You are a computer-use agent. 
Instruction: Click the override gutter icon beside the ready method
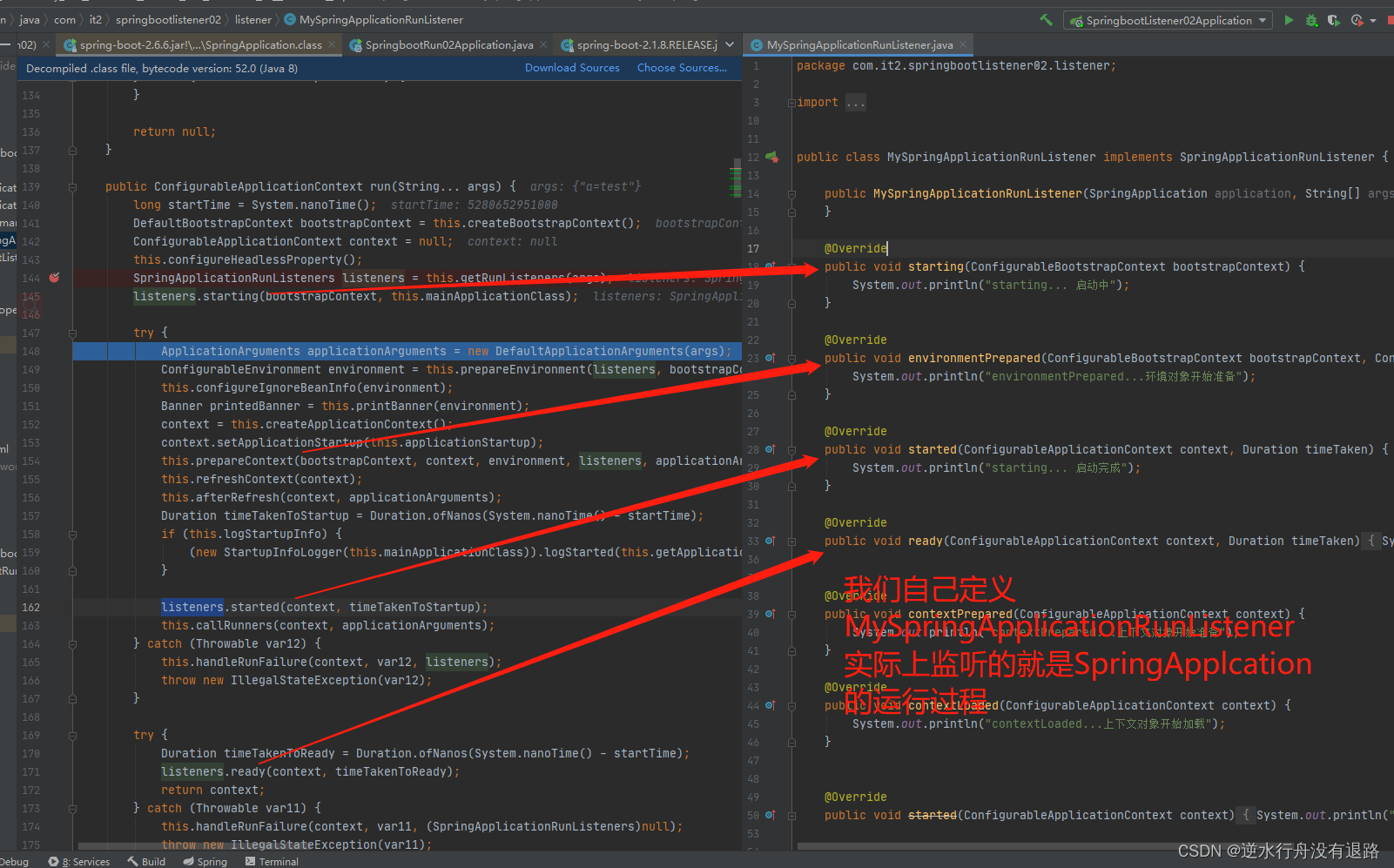[x=770, y=541]
